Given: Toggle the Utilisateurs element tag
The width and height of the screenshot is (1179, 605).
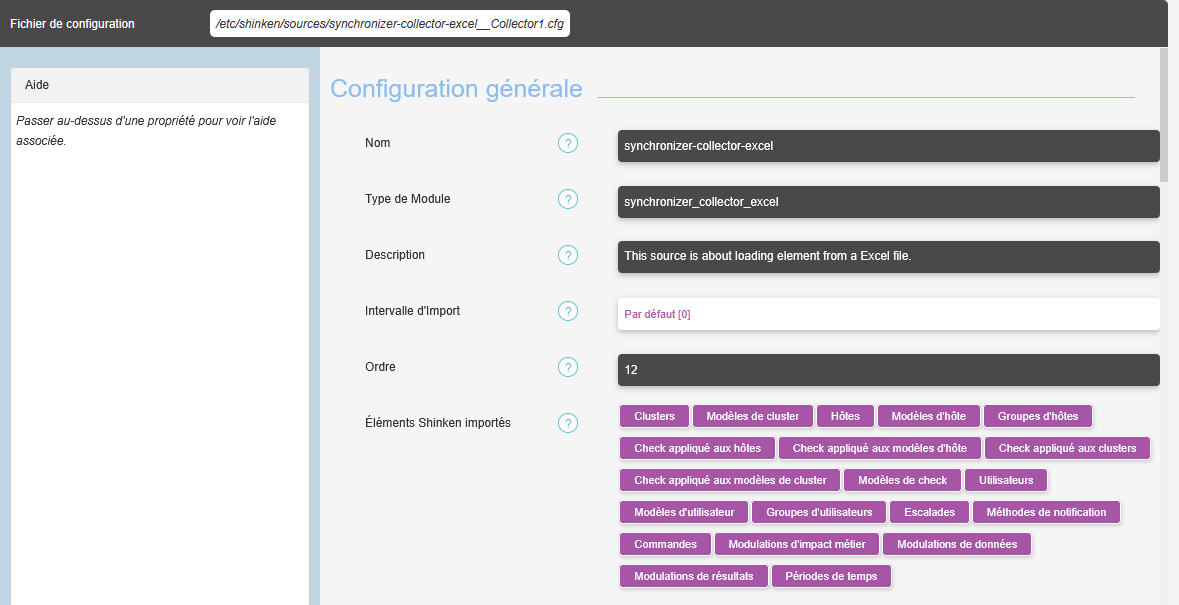Looking at the screenshot, I should (1006, 480).
